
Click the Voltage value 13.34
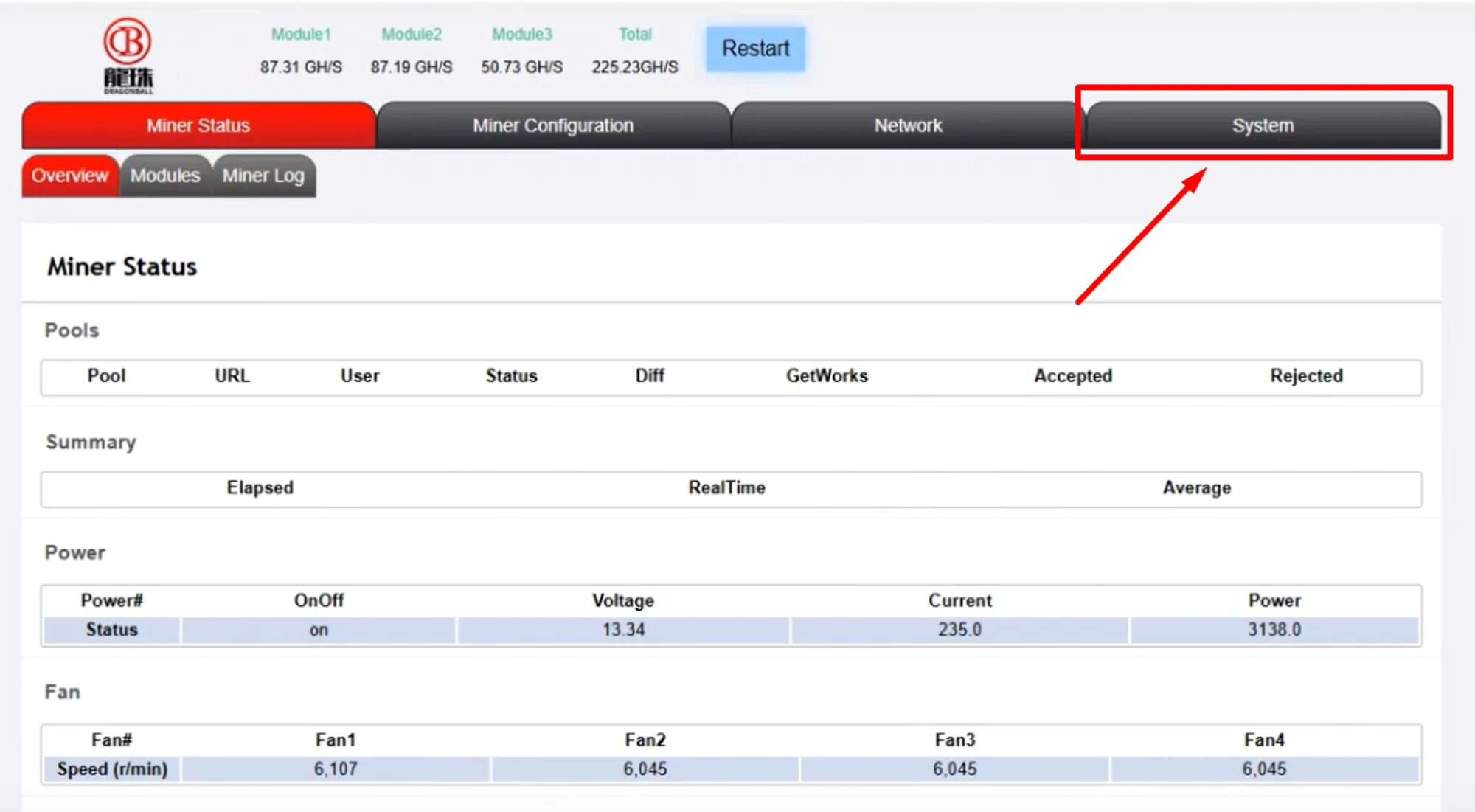(x=623, y=631)
